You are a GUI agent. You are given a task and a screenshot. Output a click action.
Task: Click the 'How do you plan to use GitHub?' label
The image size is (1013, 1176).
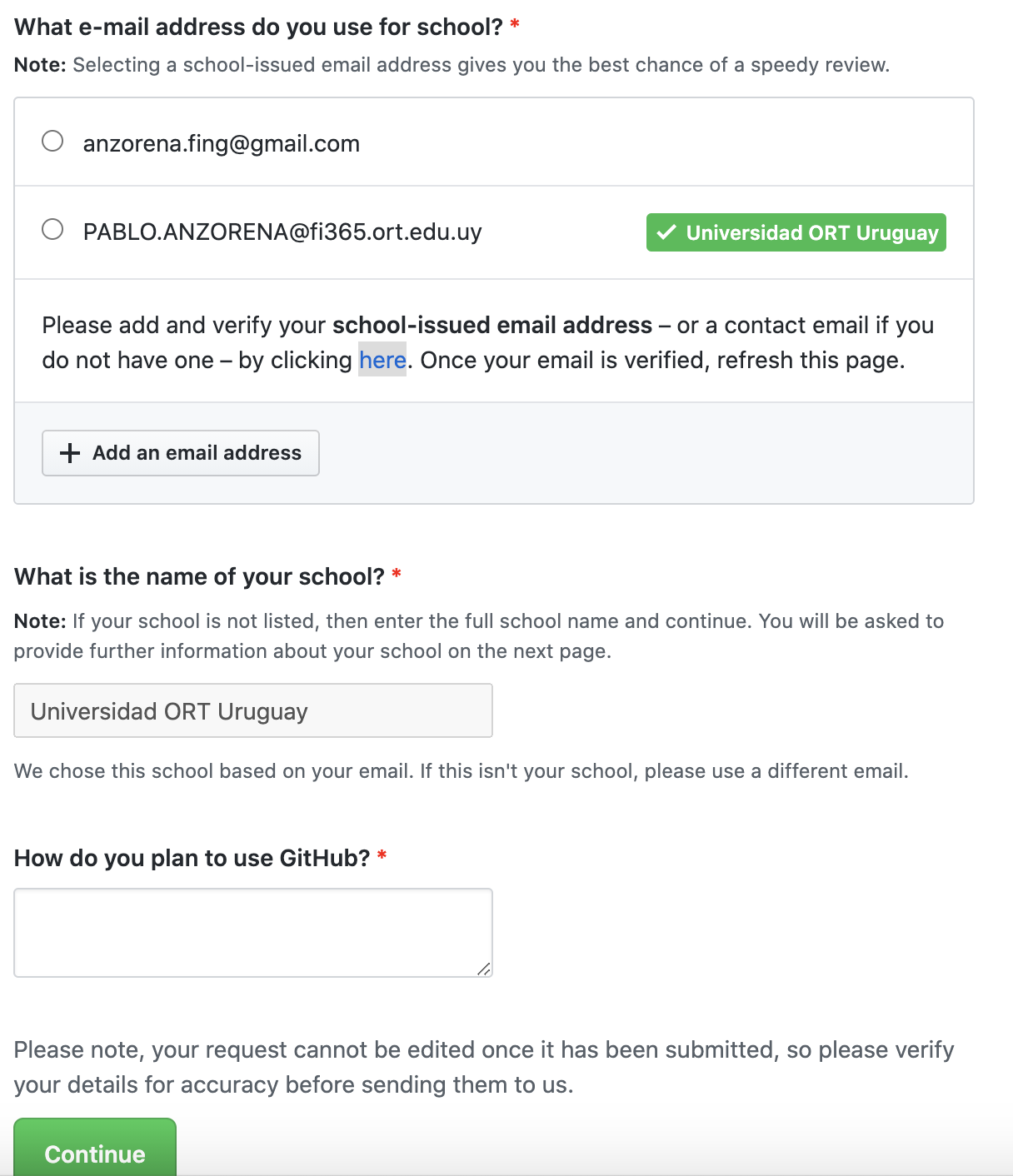(192, 858)
